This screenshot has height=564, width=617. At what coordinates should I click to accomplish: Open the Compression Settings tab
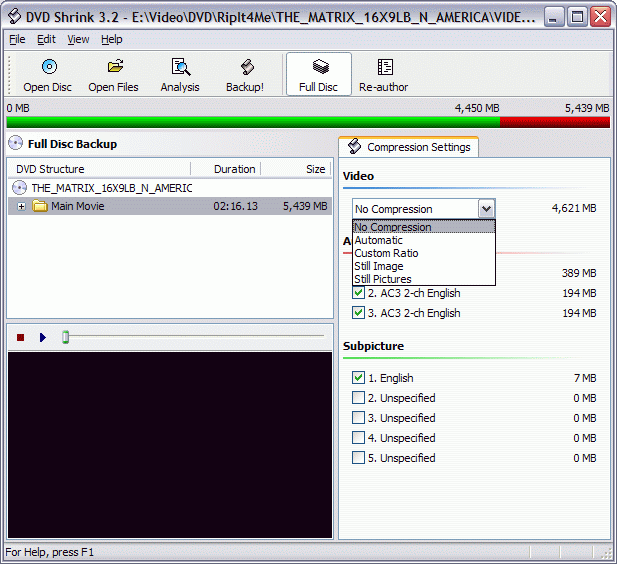409,147
